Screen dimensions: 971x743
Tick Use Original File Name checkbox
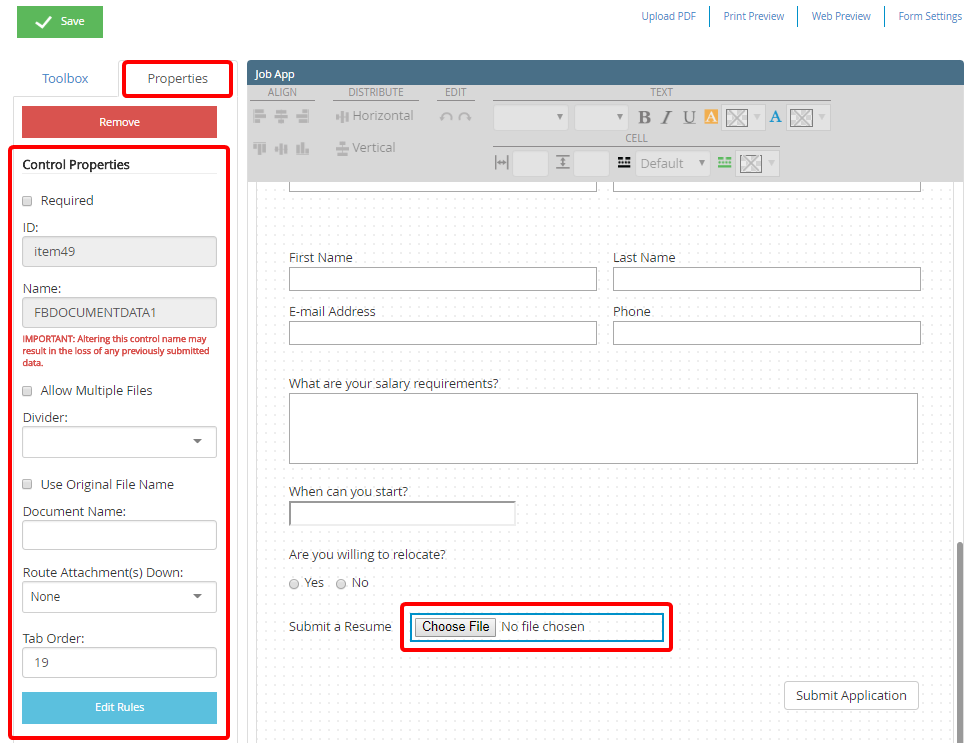click(28, 485)
